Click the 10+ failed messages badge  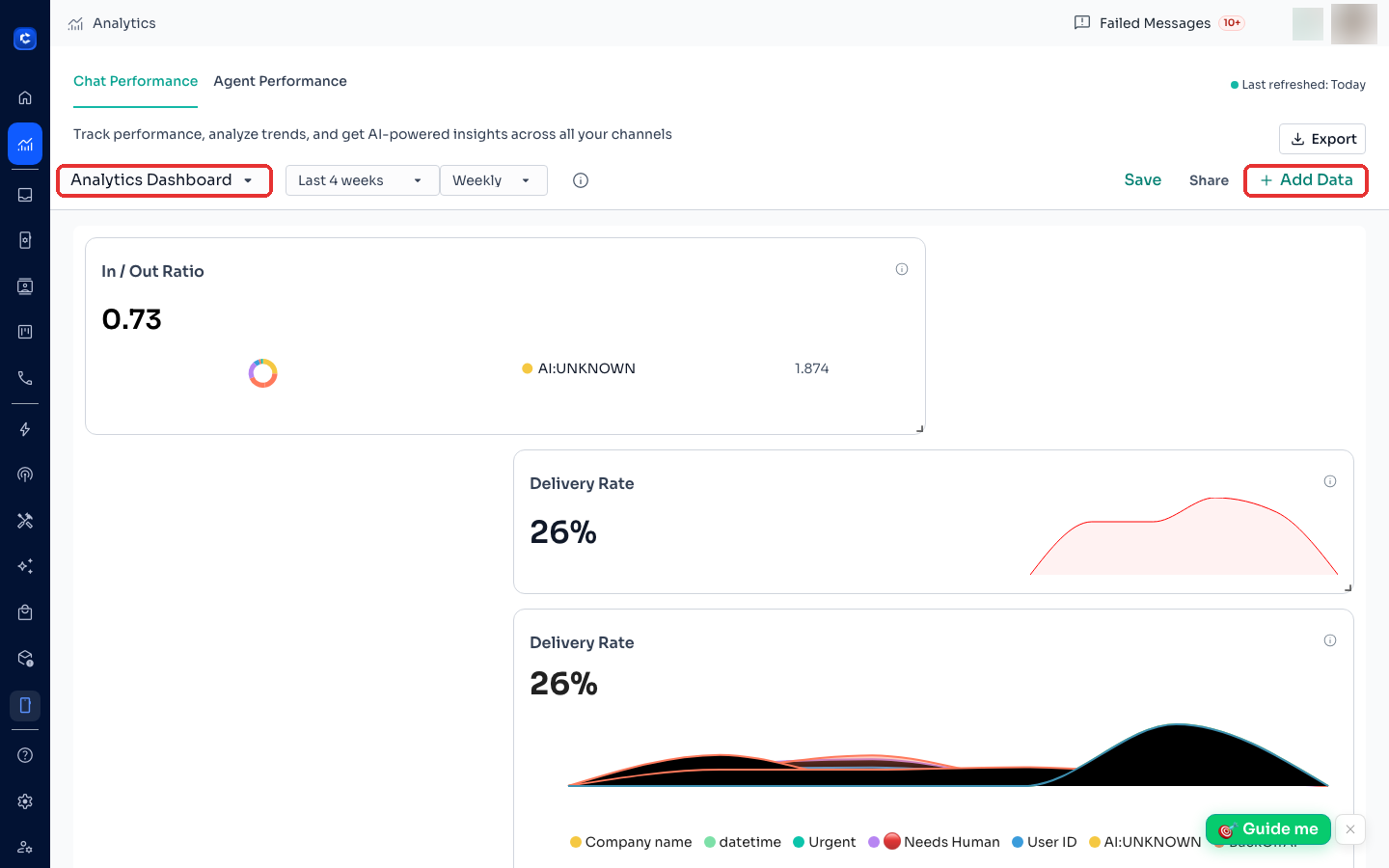1232,23
